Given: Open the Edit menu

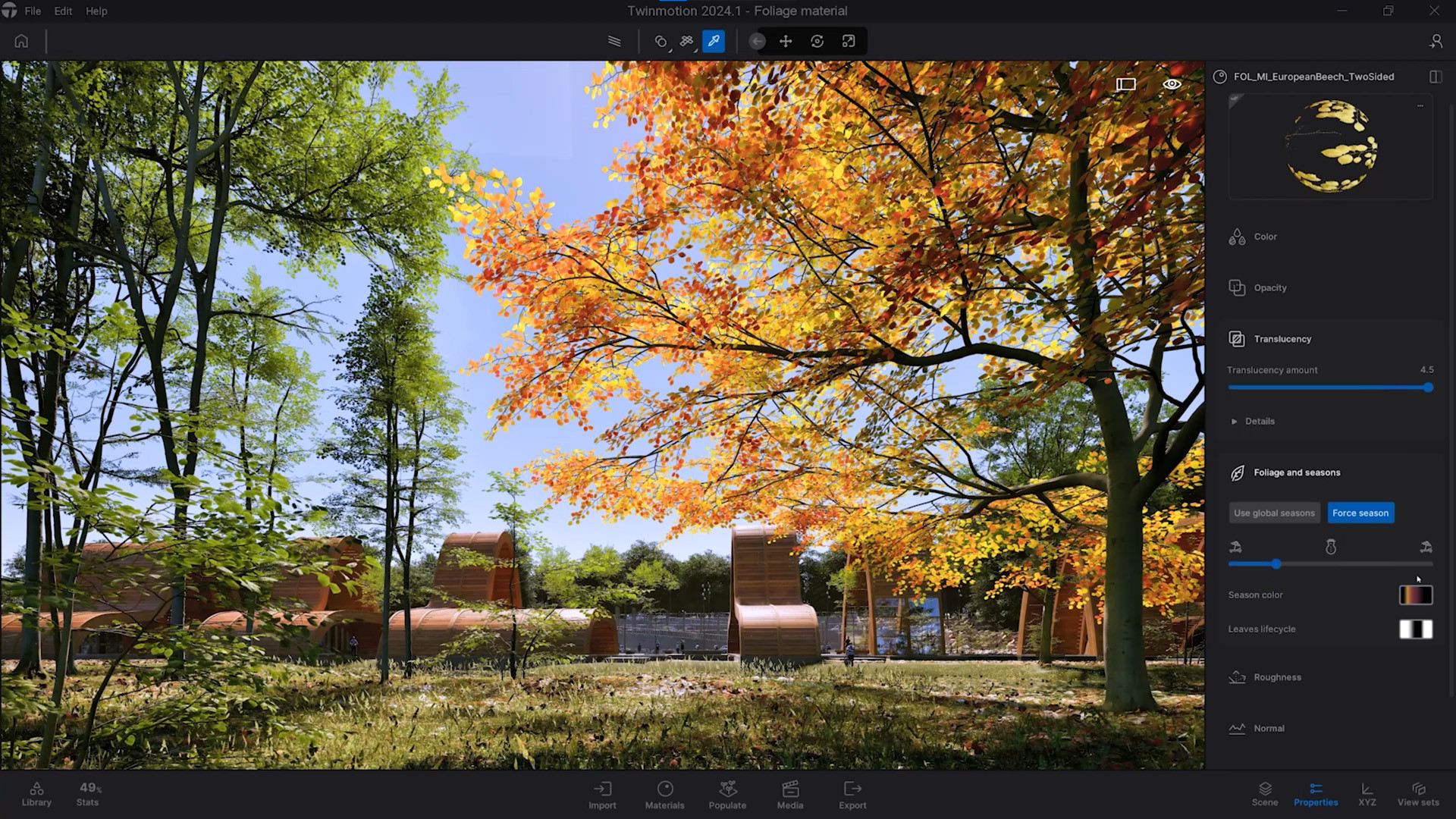Looking at the screenshot, I should point(63,11).
